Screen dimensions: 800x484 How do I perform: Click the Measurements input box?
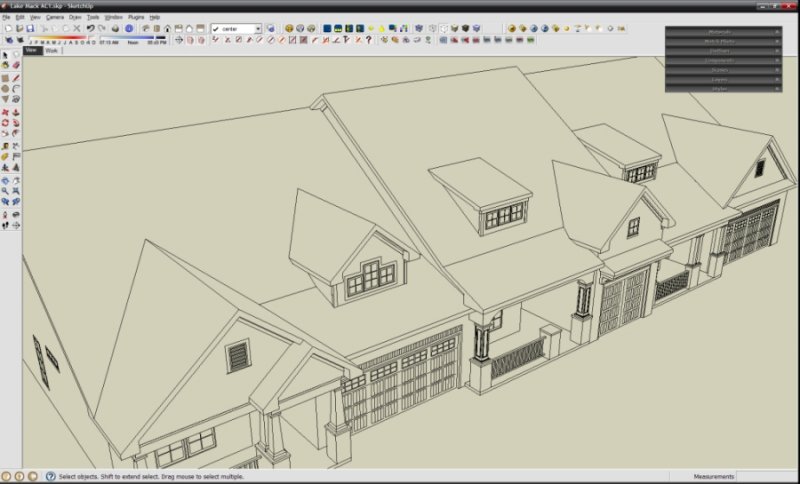tap(766, 477)
